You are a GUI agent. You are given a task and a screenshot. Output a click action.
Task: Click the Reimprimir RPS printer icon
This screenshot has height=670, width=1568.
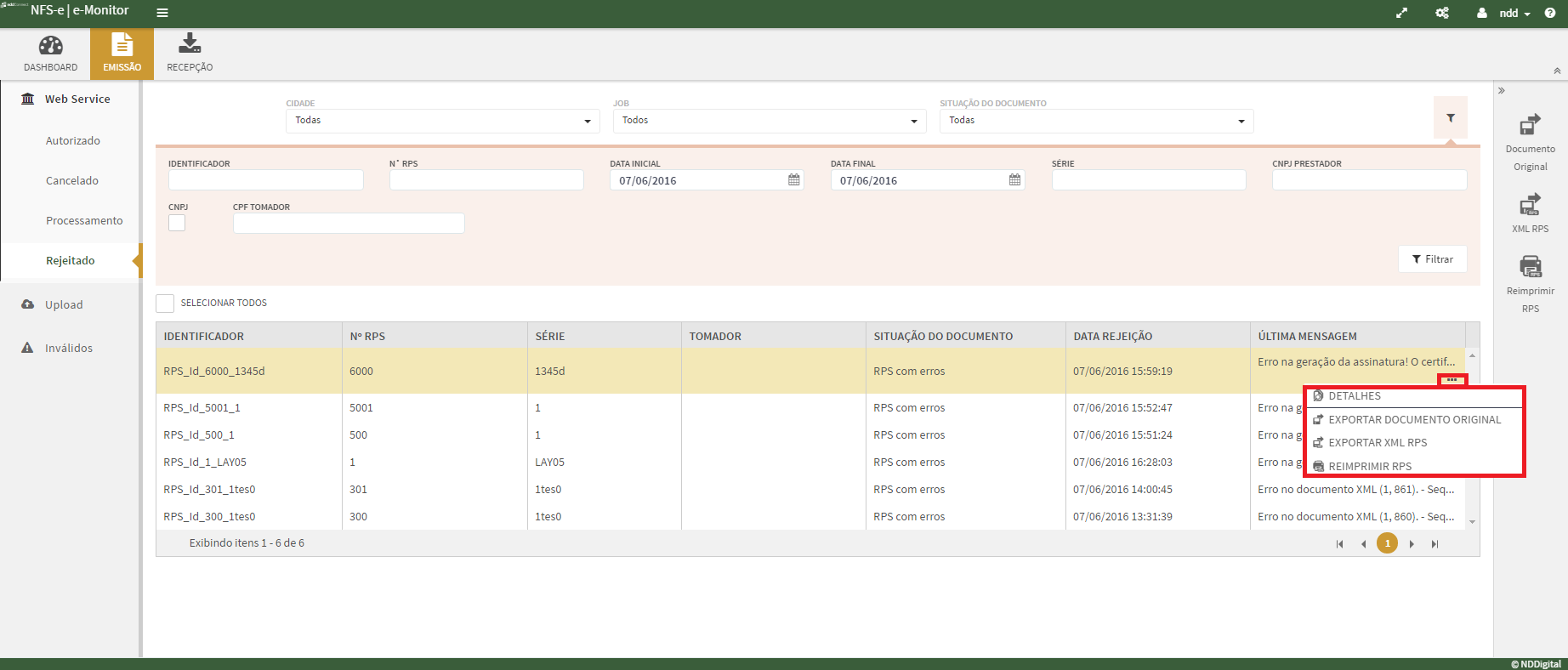[1530, 266]
